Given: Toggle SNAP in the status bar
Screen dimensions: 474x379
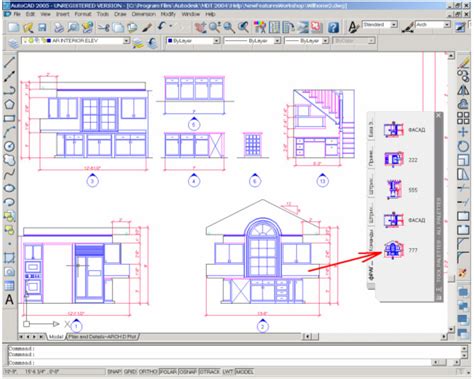Looking at the screenshot, I should tap(114, 371).
